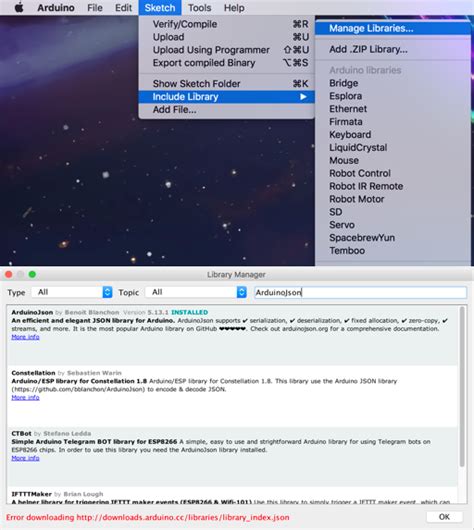Click the OK button
474x530 pixels.
click(444, 517)
